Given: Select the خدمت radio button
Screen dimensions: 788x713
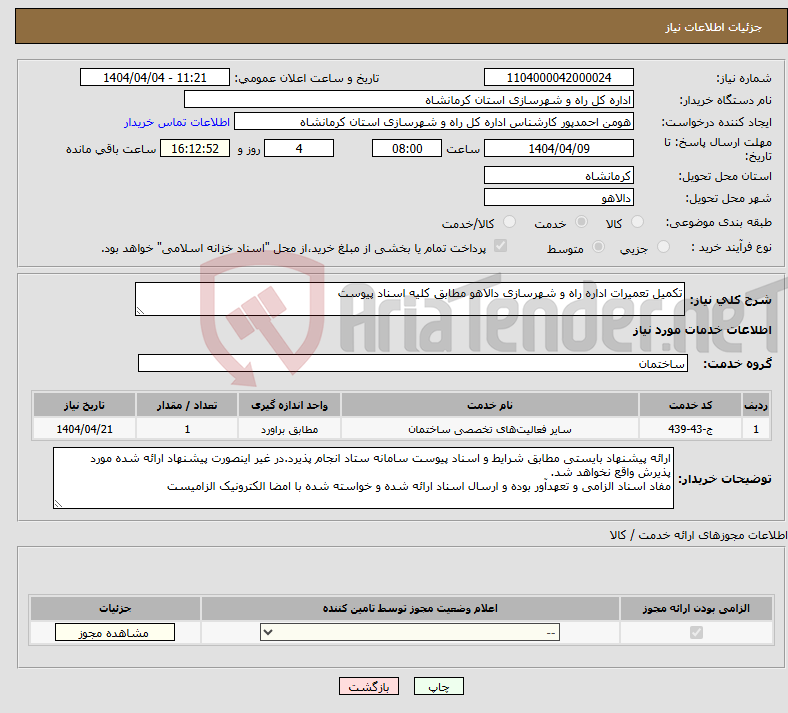Looking at the screenshot, I should point(581,222).
